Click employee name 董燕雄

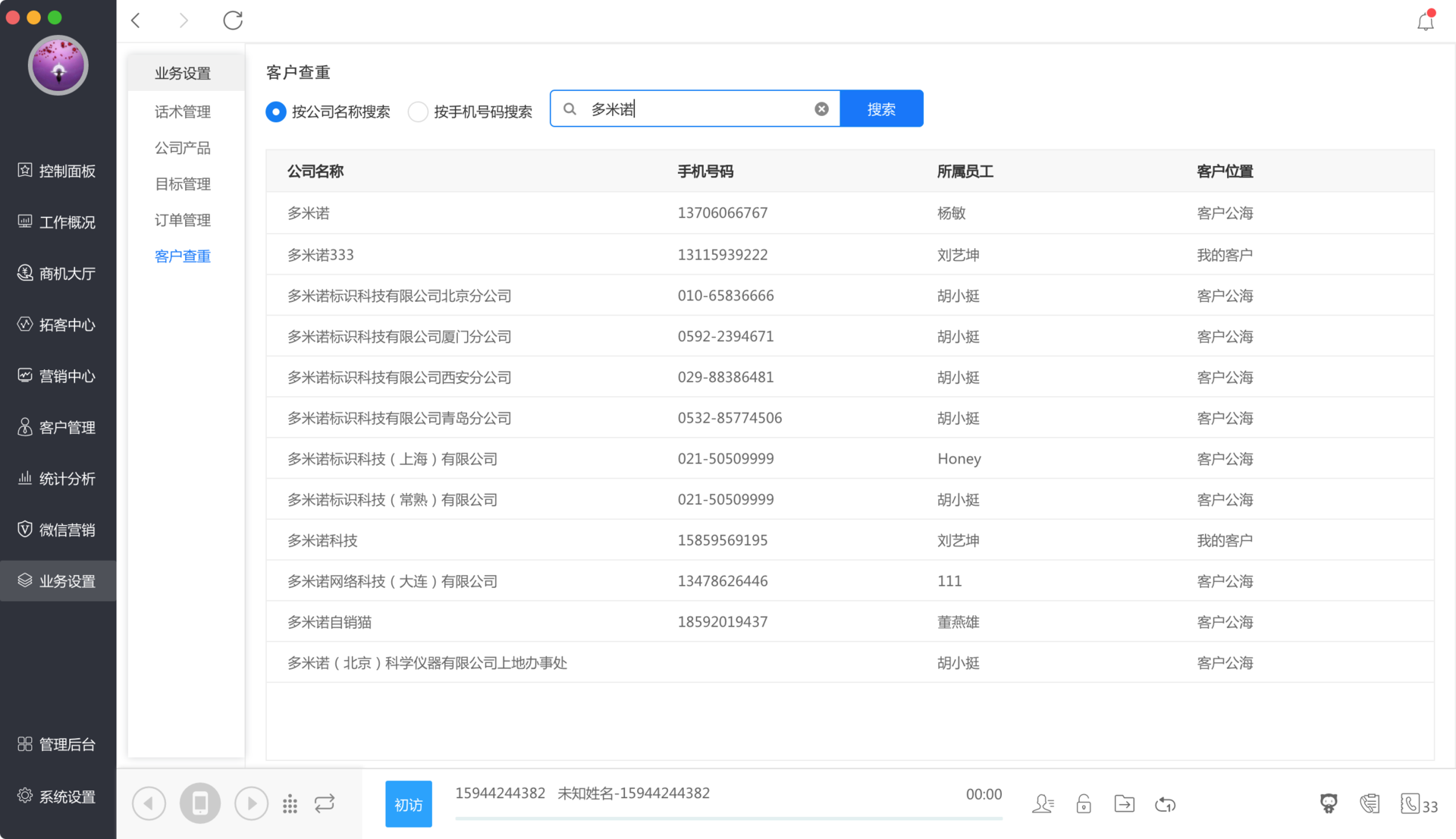(x=959, y=623)
